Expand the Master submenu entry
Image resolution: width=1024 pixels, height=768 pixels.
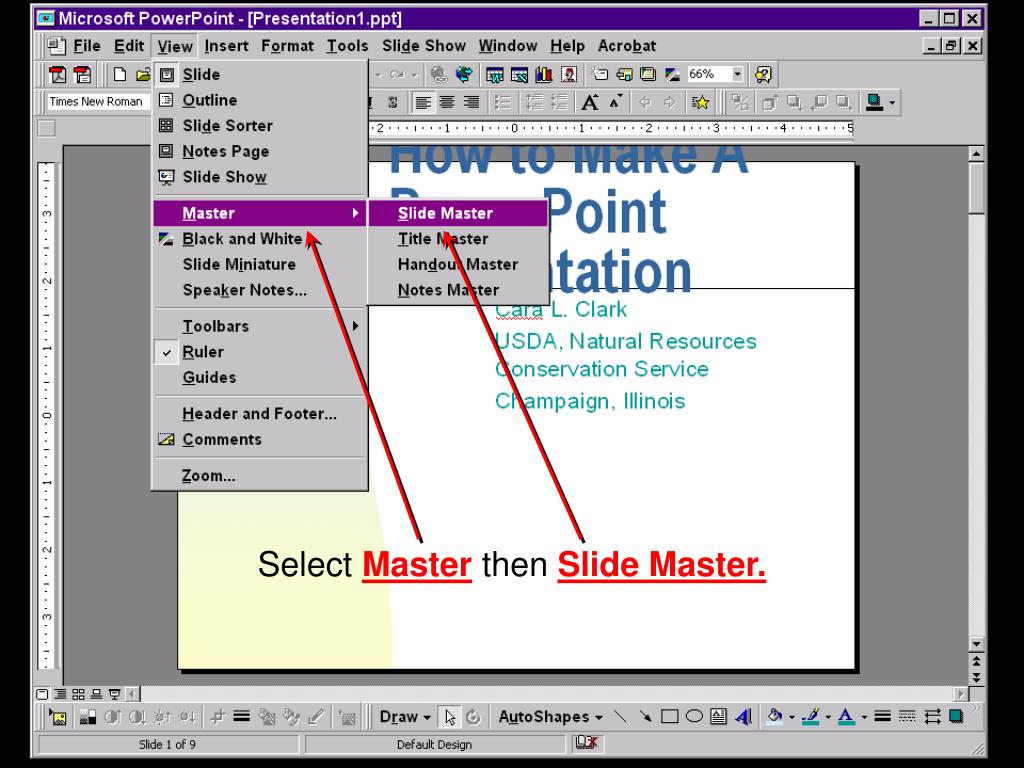tap(260, 214)
